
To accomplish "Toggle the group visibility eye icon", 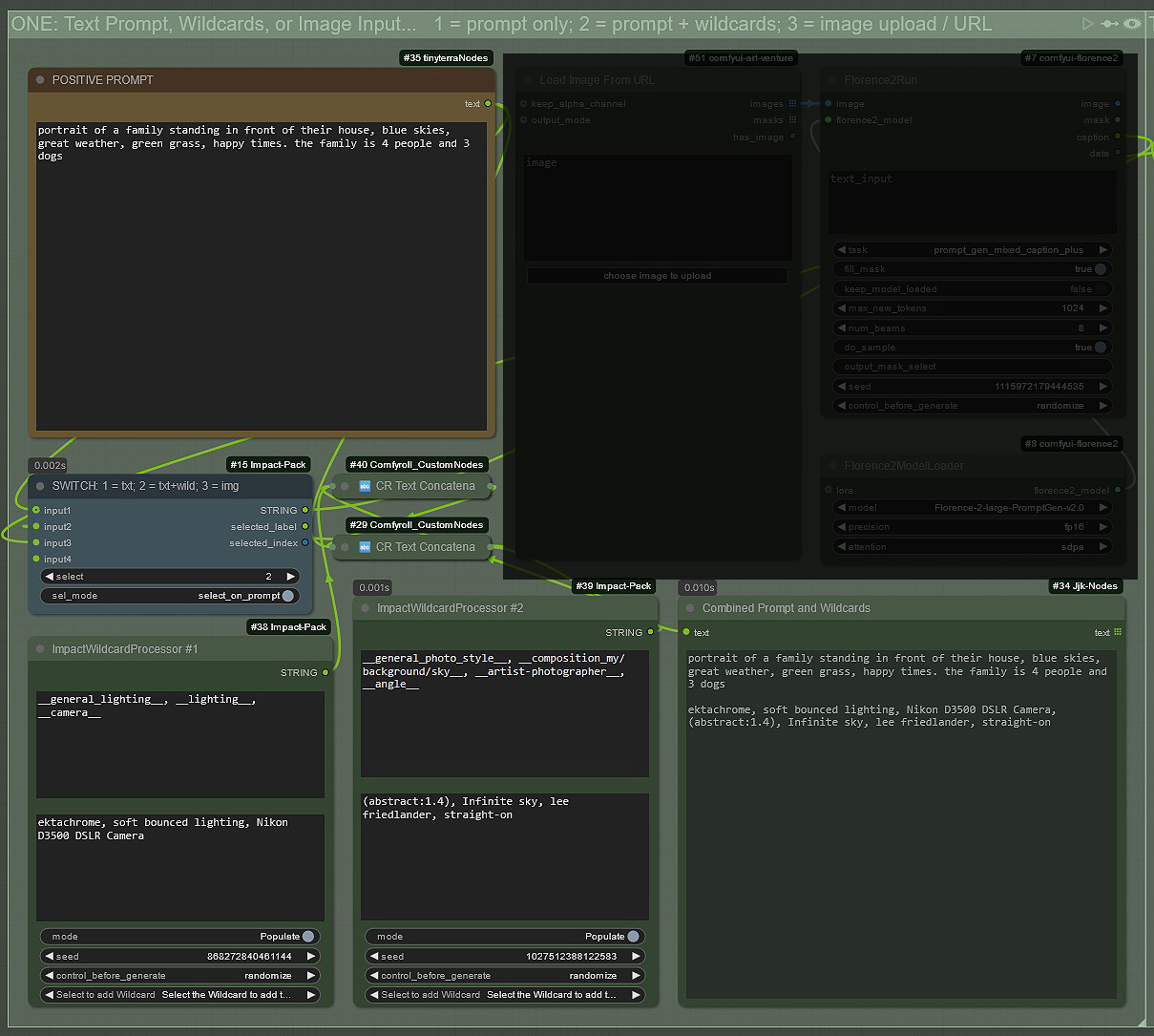I will click(1132, 23).
